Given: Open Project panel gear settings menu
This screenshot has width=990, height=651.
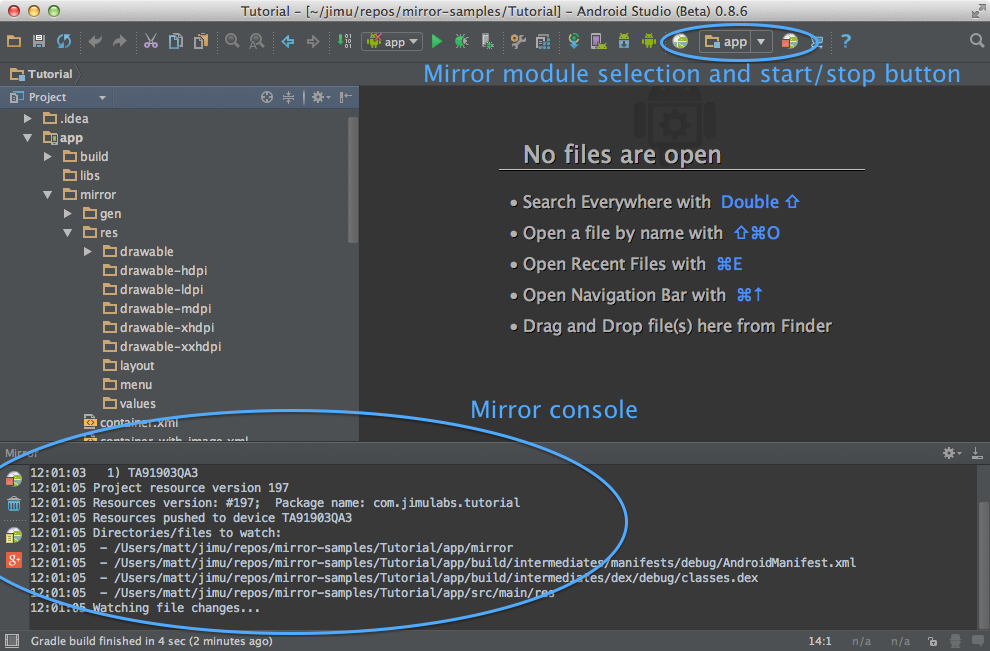Looking at the screenshot, I should tap(321, 97).
